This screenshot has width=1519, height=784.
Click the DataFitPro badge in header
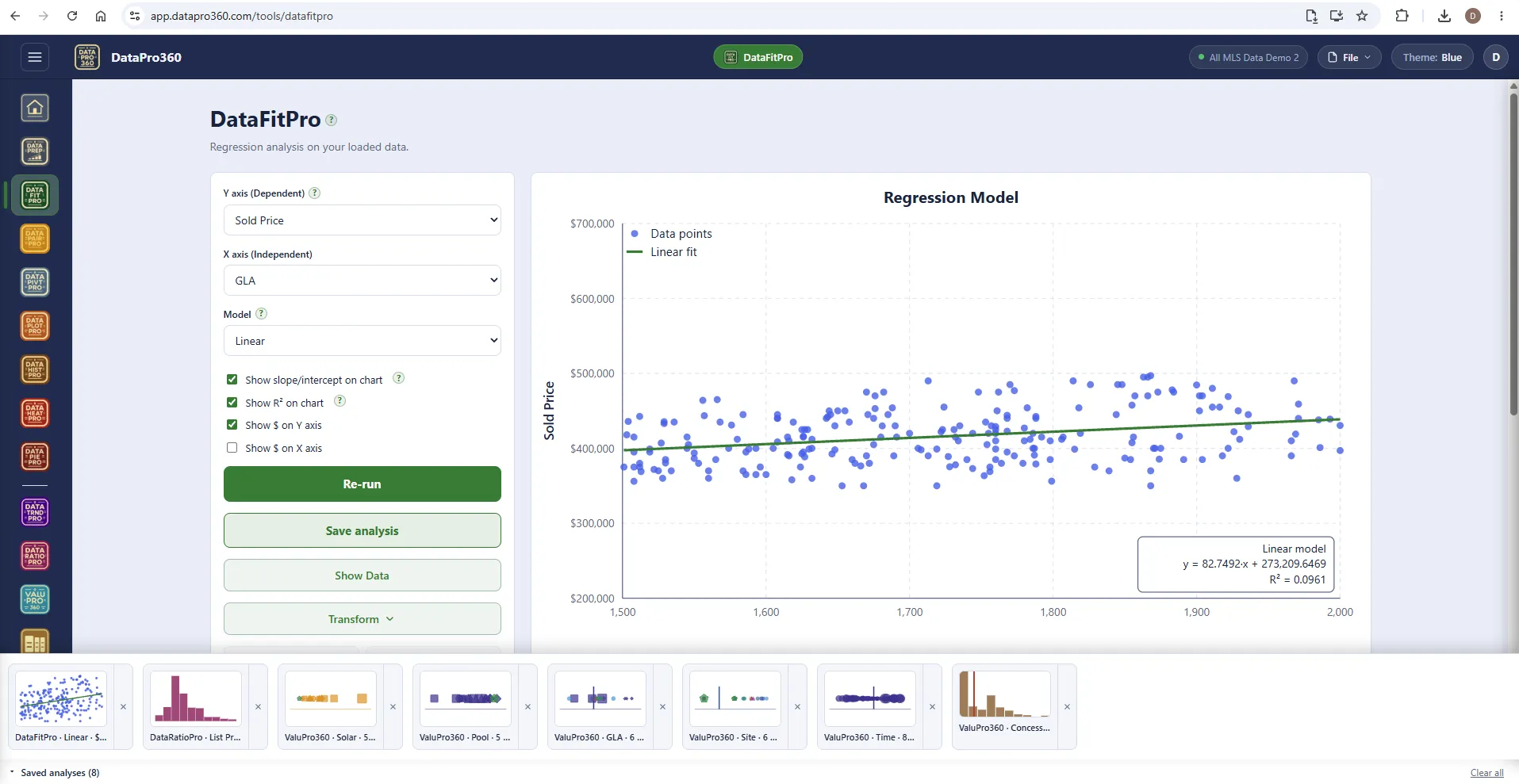point(758,57)
